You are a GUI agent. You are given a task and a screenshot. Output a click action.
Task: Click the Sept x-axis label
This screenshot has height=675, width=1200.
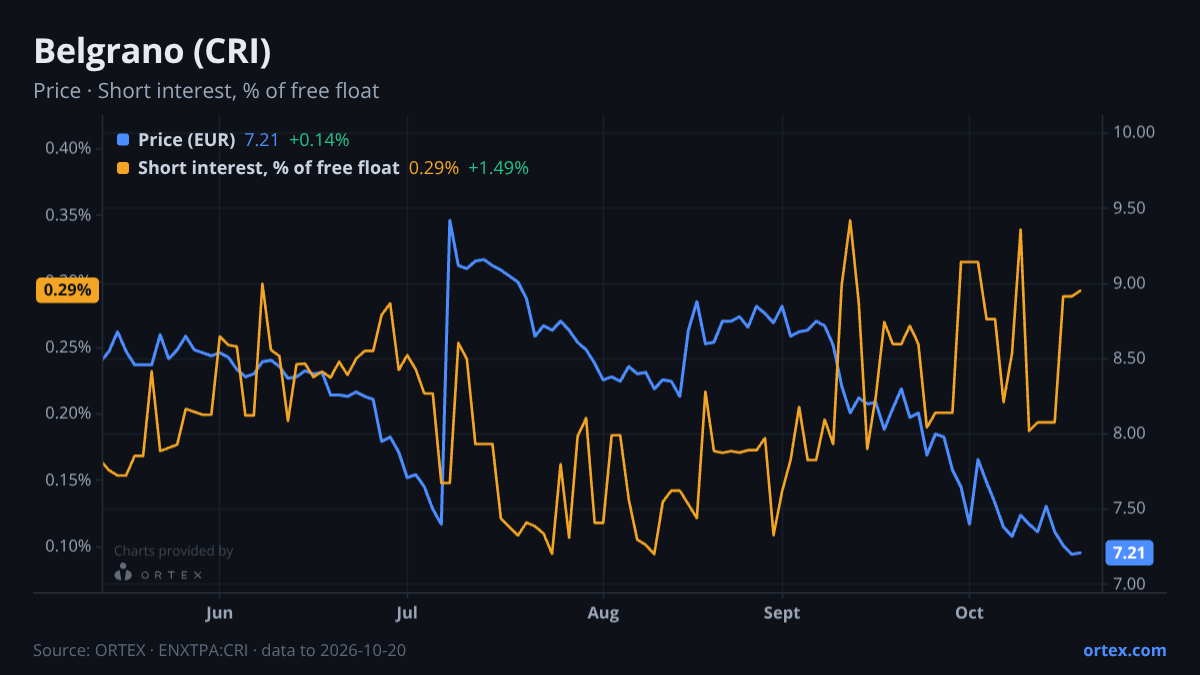tap(782, 613)
